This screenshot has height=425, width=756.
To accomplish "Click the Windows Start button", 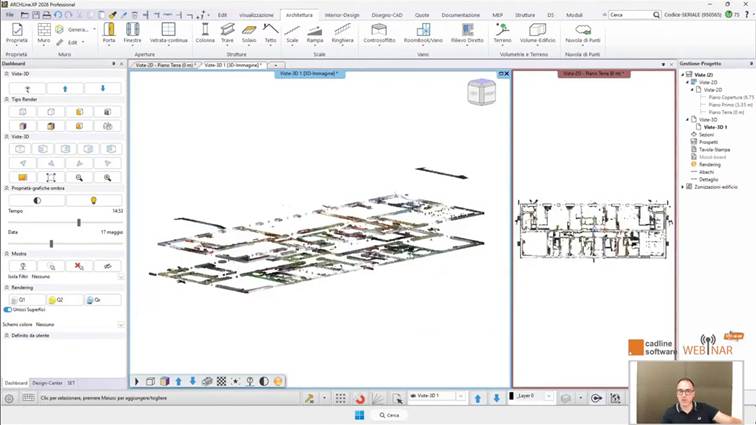I will point(360,415).
